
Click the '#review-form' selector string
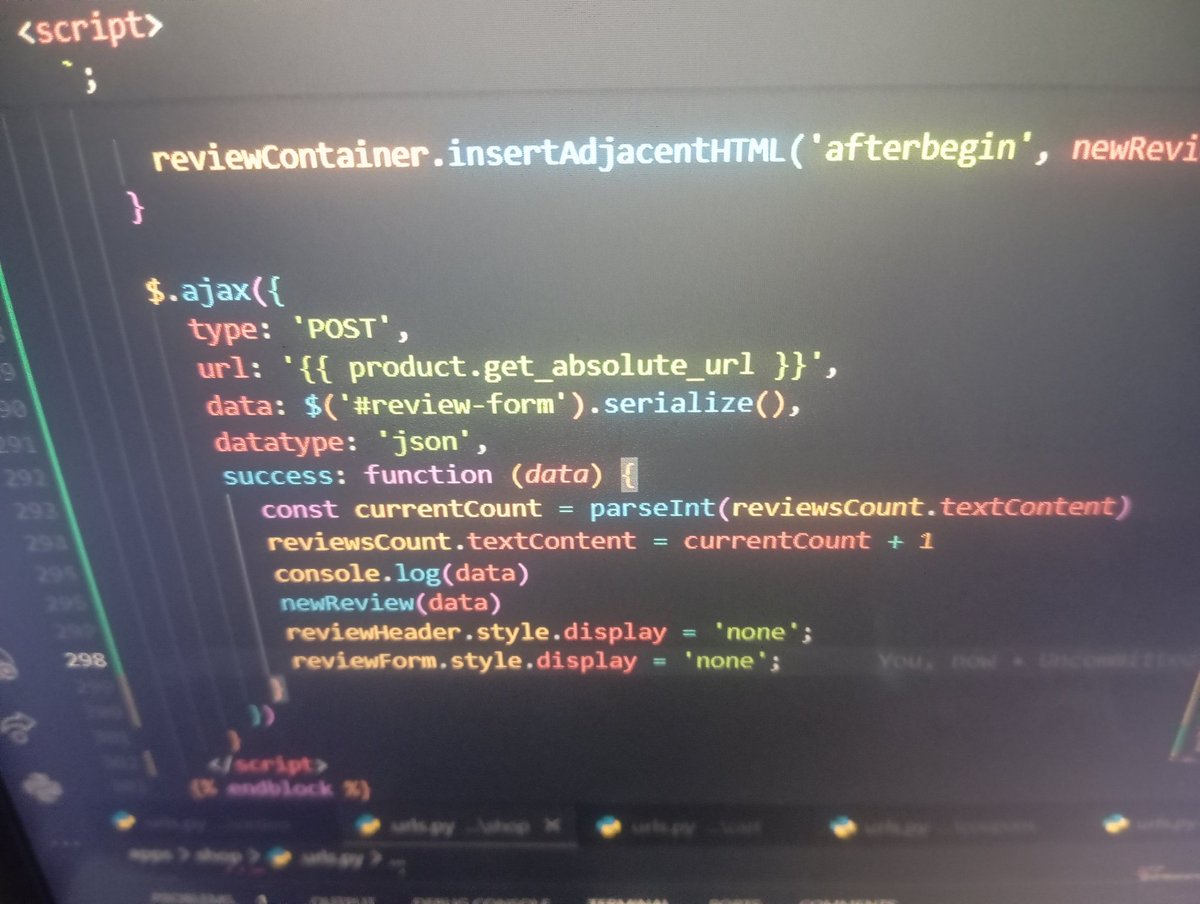pyautogui.click(x=453, y=404)
